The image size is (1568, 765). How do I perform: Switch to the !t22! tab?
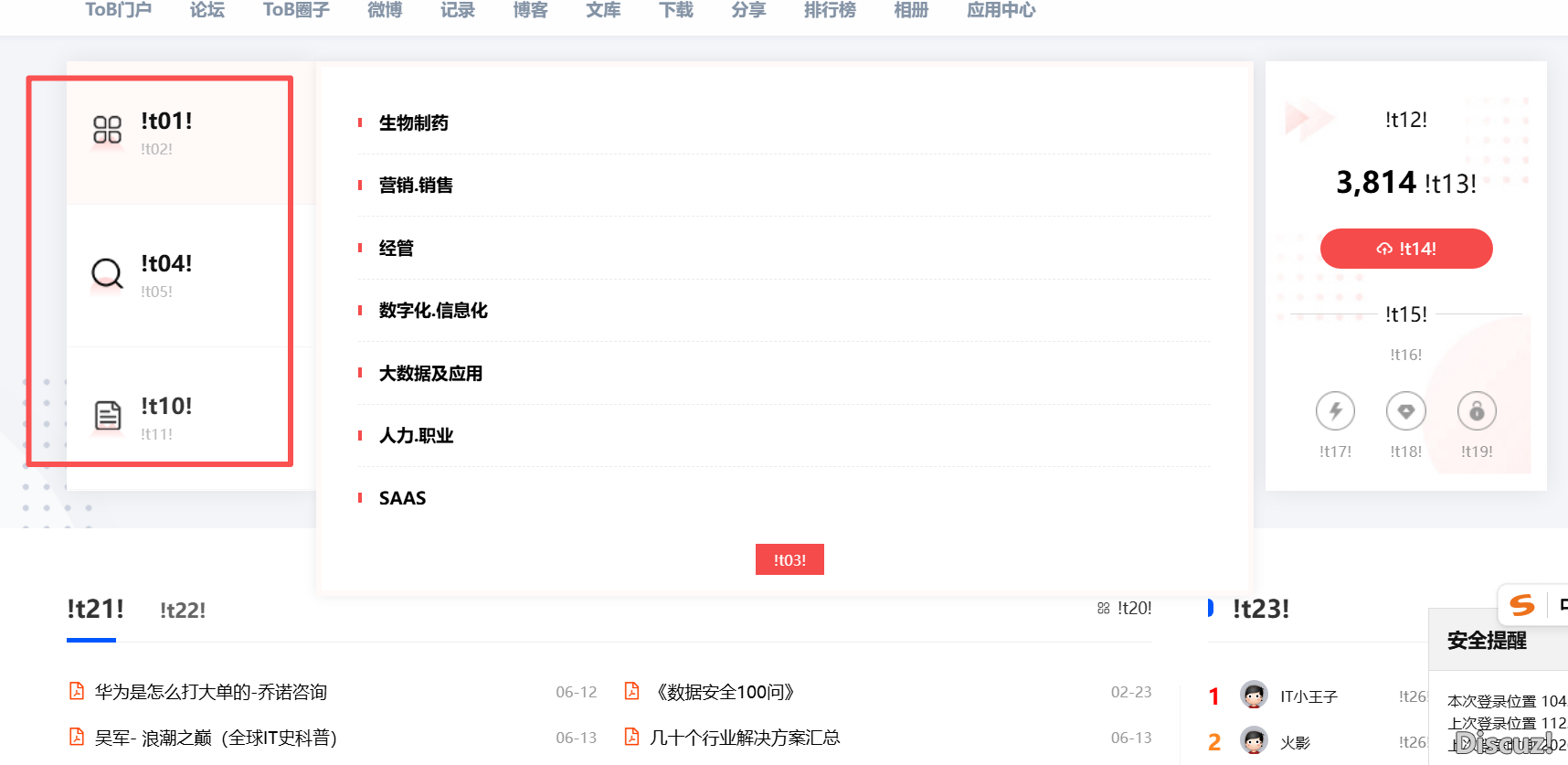[183, 611]
